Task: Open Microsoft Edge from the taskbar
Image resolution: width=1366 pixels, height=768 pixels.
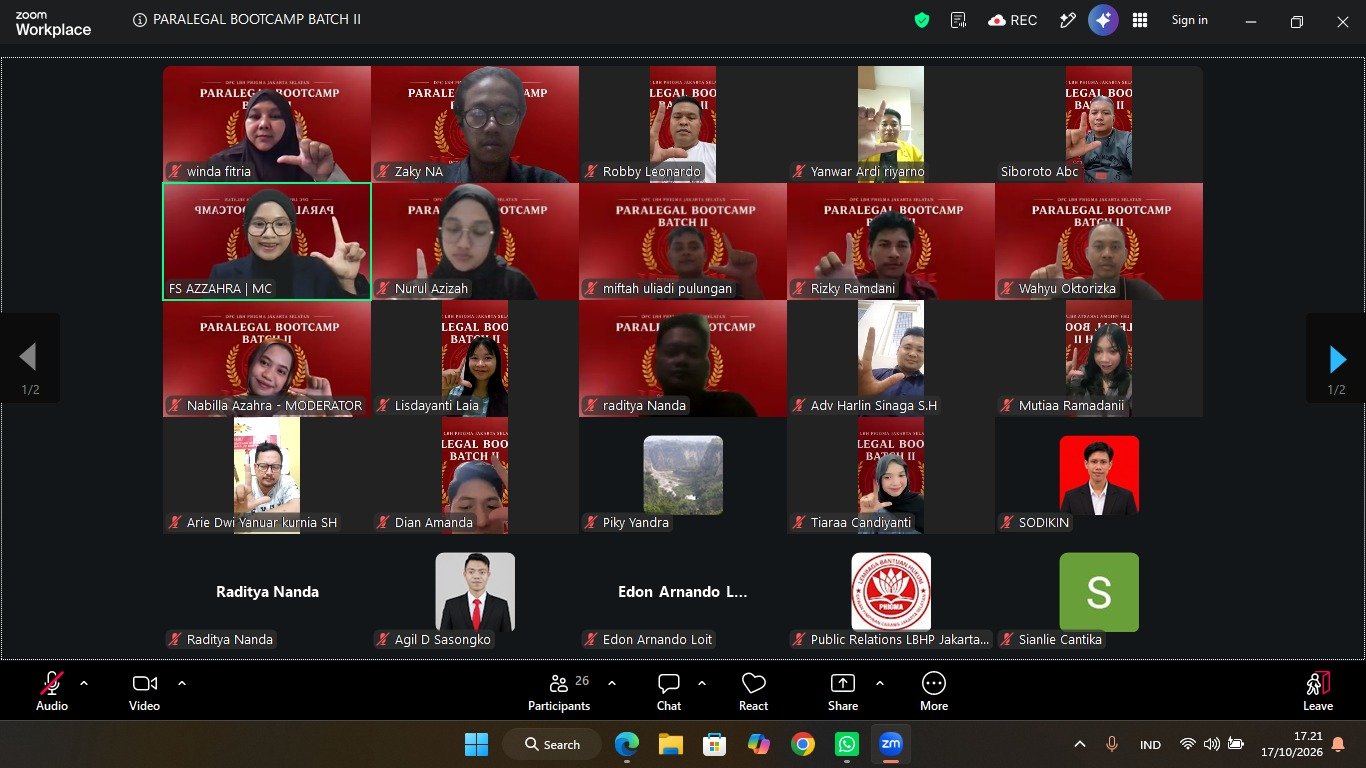Action: tap(627, 744)
